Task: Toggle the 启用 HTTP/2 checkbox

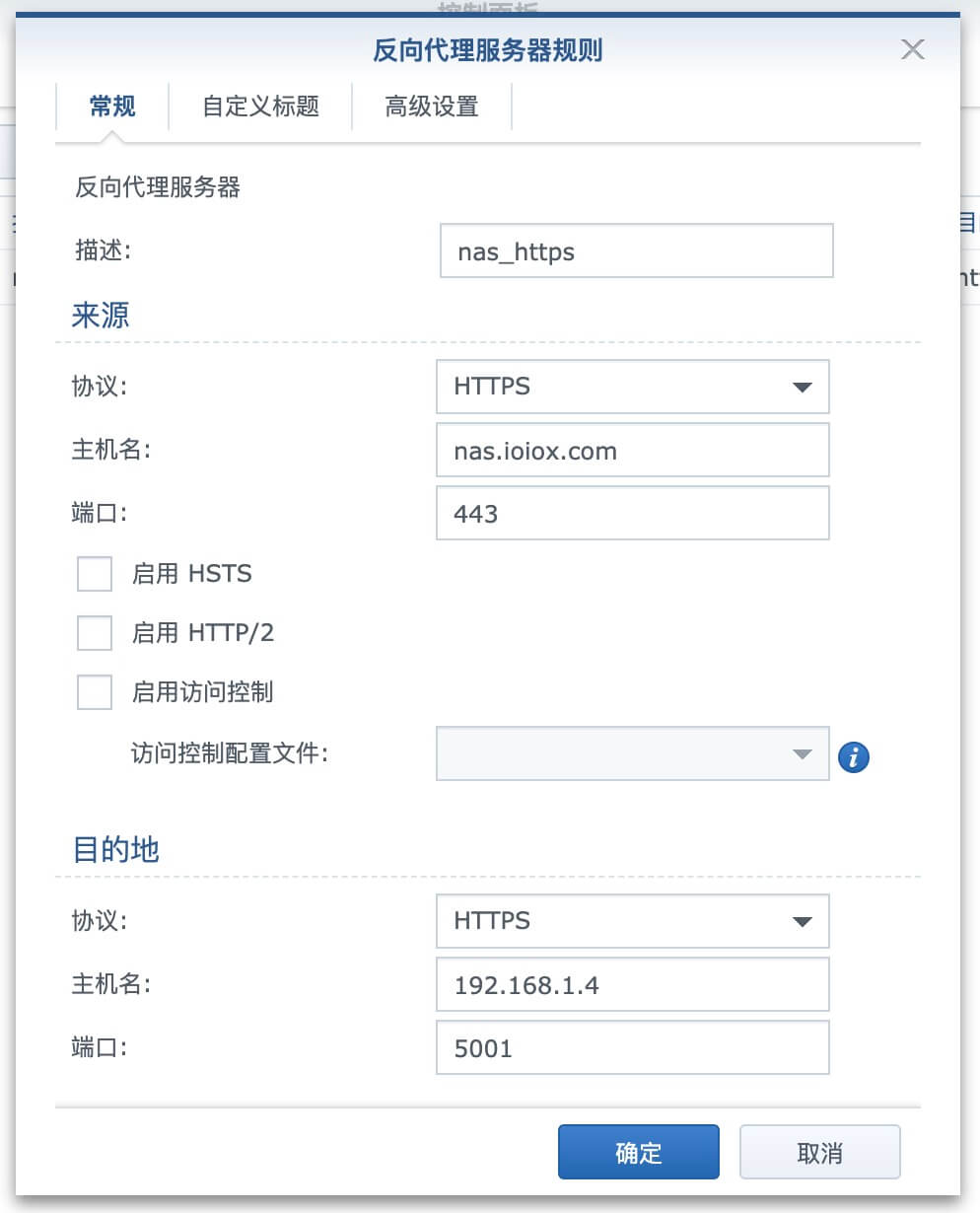Action: pyautogui.click(x=95, y=633)
